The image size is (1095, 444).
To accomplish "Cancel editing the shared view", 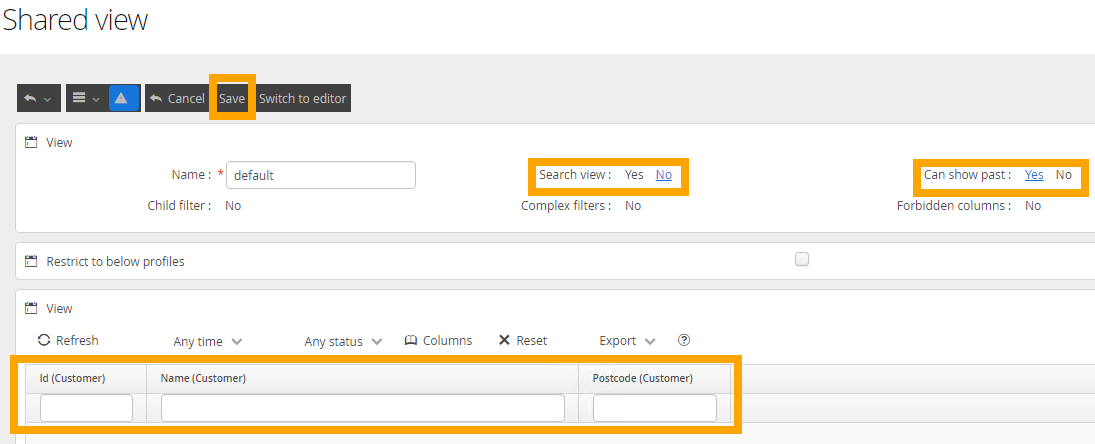I will (176, 98).
